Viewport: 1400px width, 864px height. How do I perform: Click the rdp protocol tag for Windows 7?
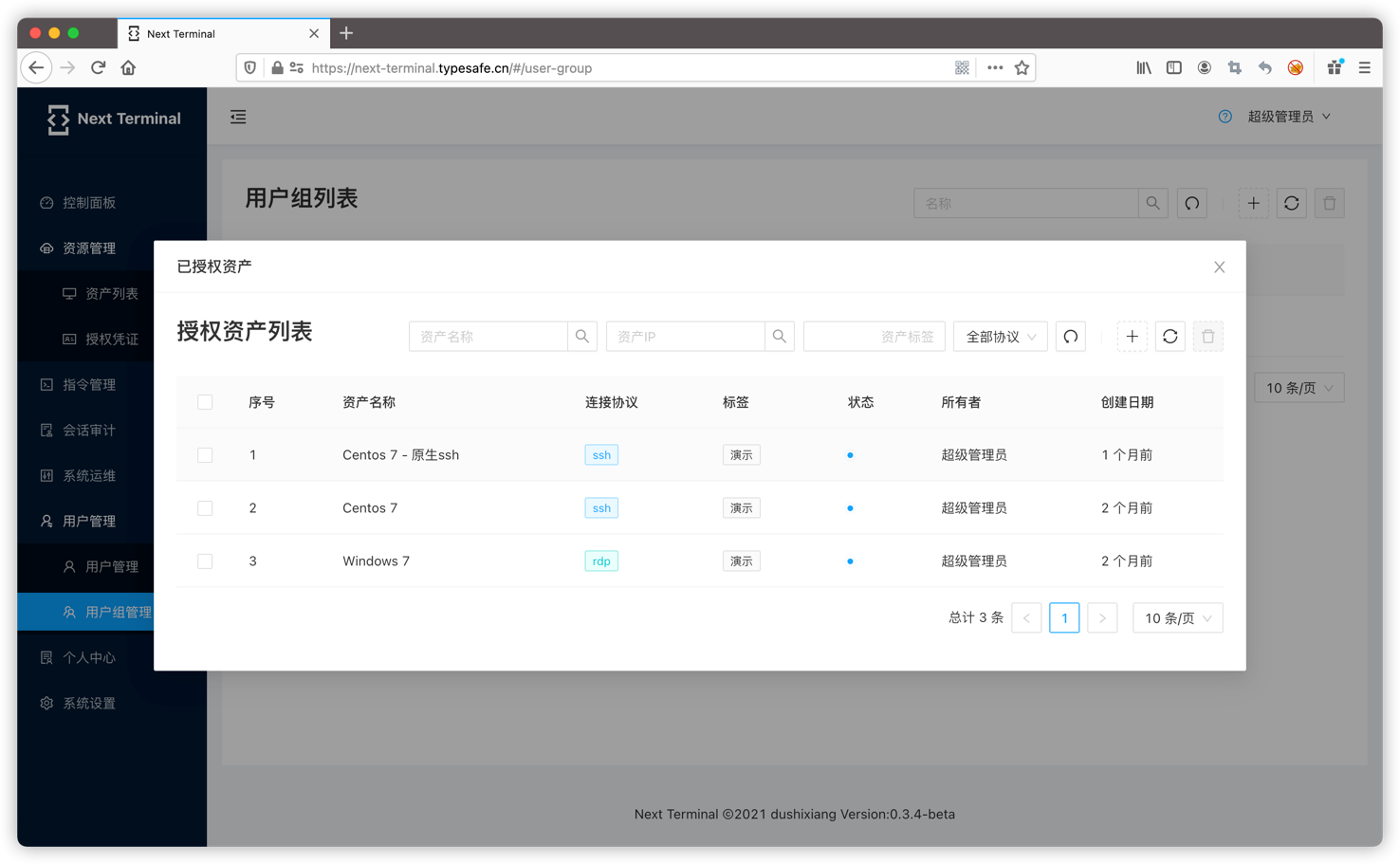601,561
